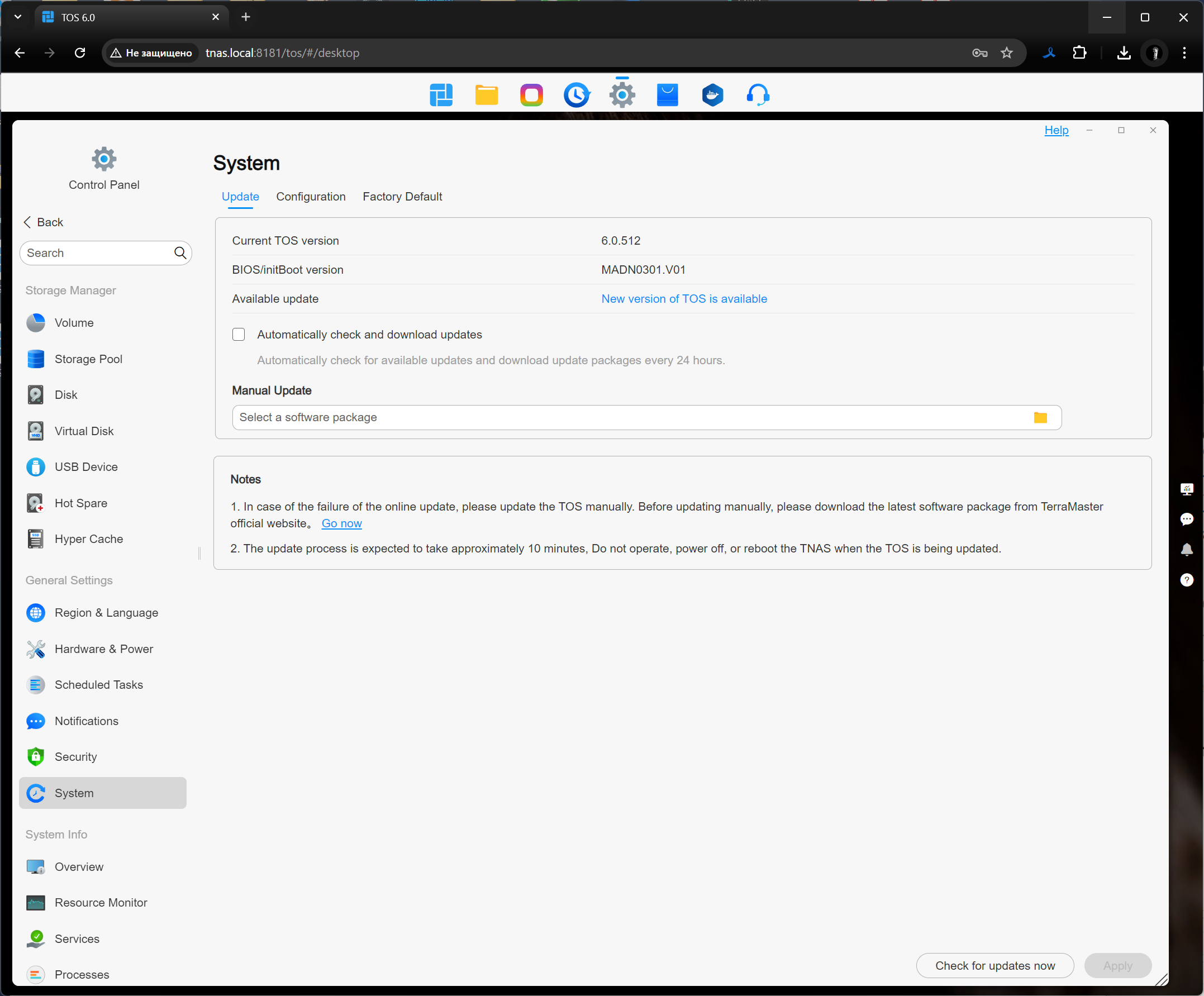
Task: Open Hyper Cache in Storage Manager
Action: [x=88, y=539]
